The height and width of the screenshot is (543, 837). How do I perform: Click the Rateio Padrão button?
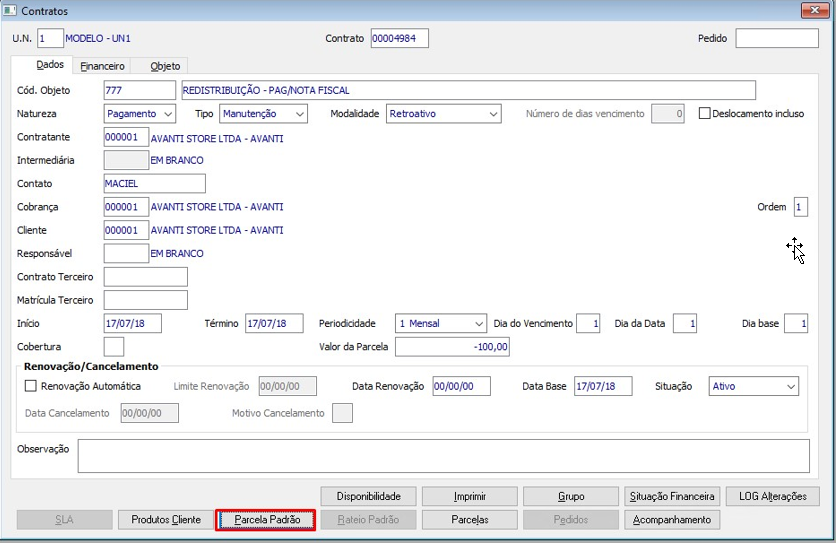pos(368,520)
